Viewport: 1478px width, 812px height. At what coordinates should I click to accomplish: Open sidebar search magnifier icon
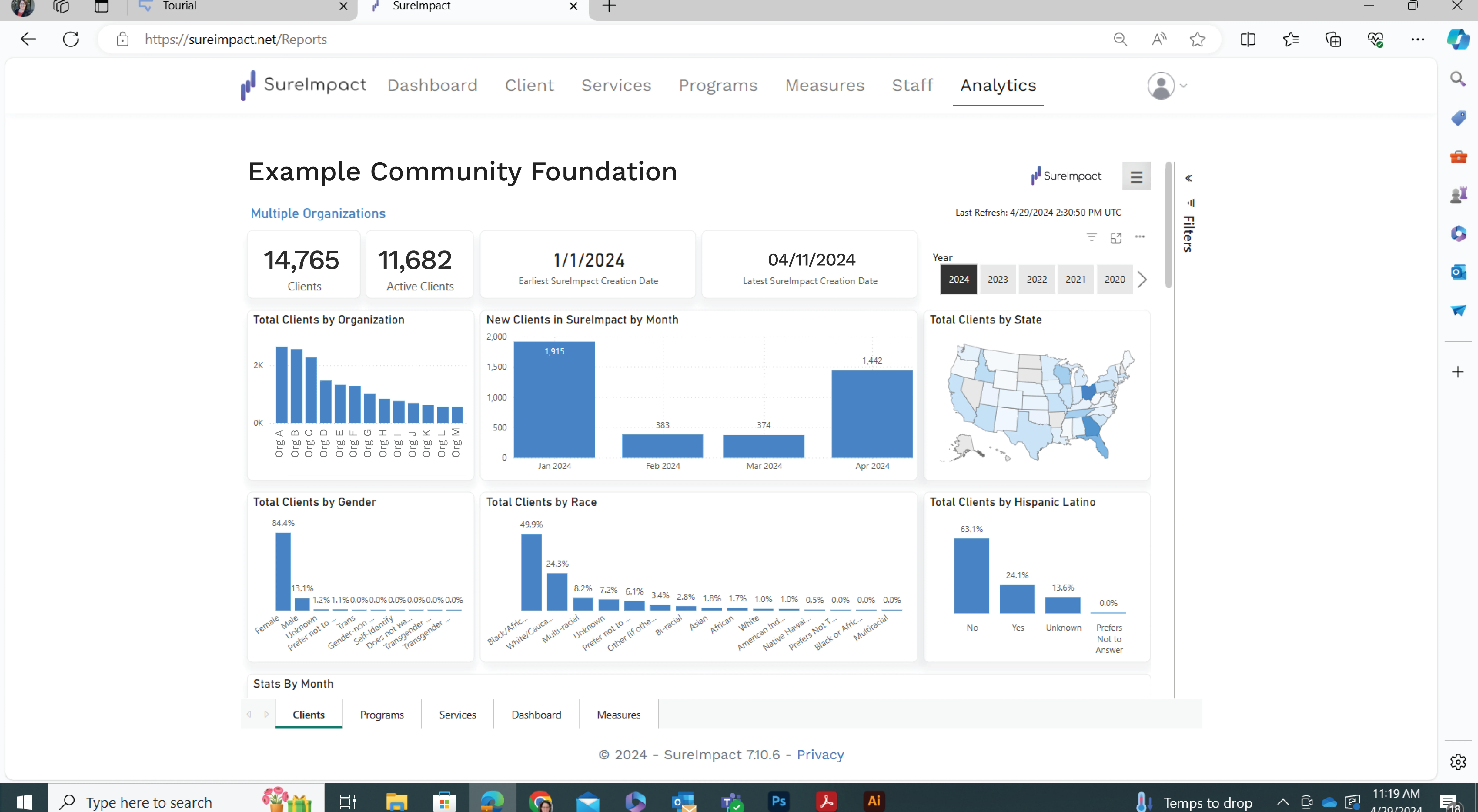[x=1458, y=79]
